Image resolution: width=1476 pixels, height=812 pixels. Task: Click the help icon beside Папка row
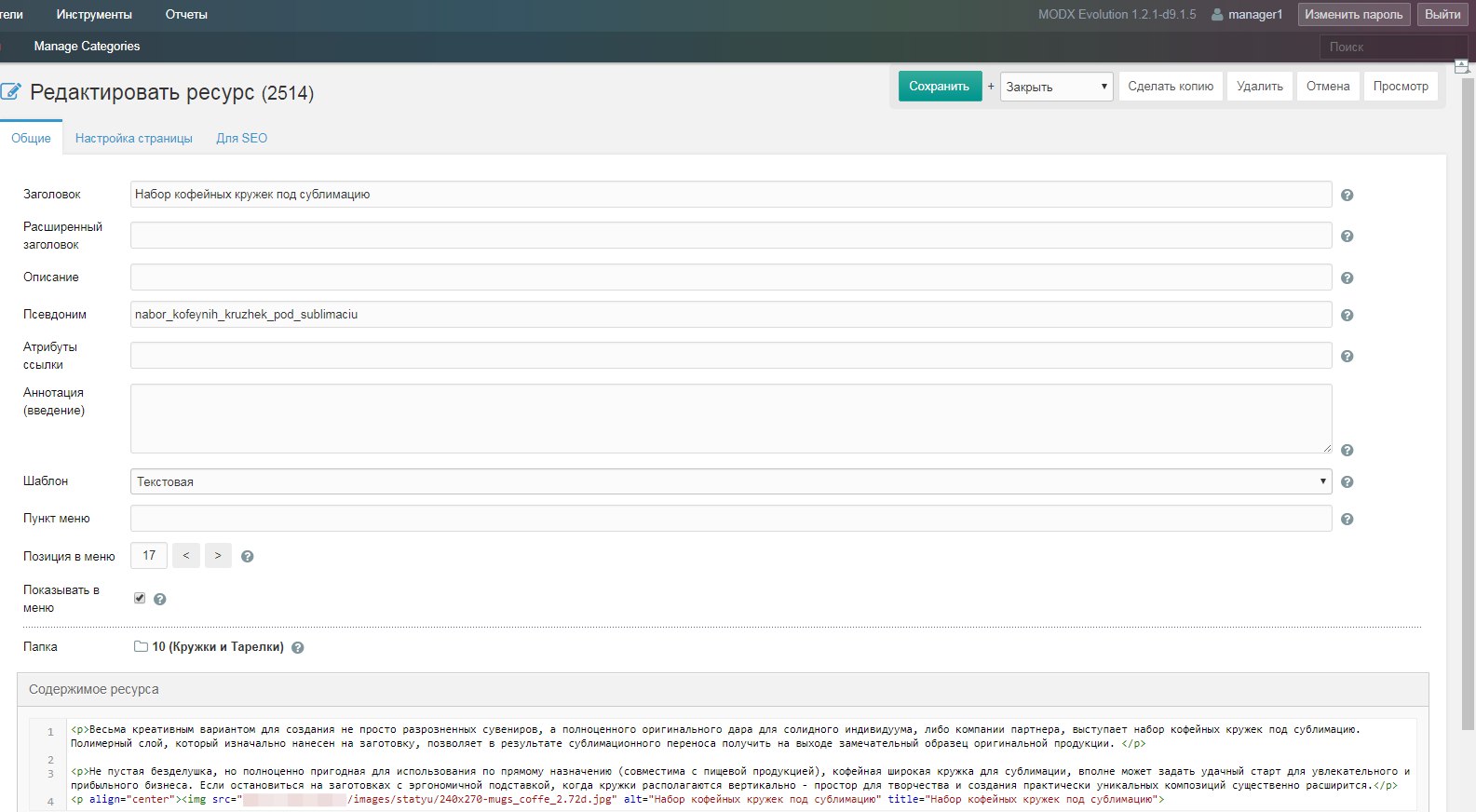point(298,648)
